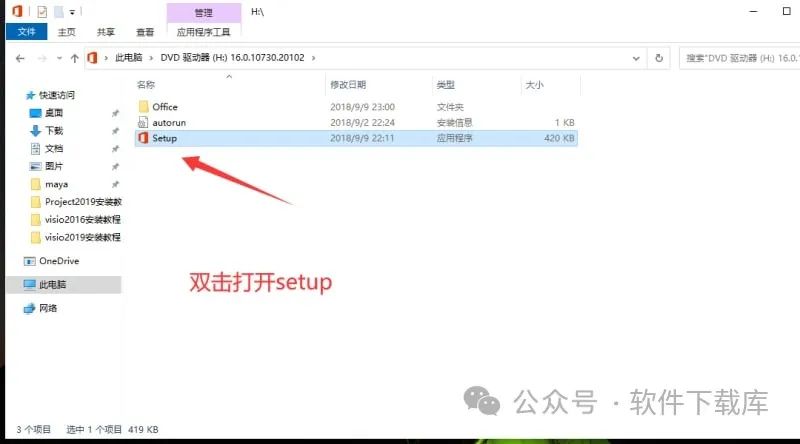The height and width of the screenshot is (444, 800).
Task: Click DVD 驱动器 (H:) breadcrumb segment
Action: 232,58
